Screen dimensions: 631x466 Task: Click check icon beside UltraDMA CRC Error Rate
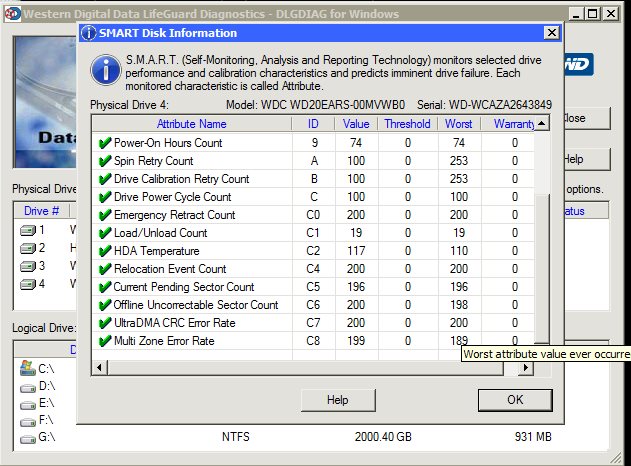105,323
